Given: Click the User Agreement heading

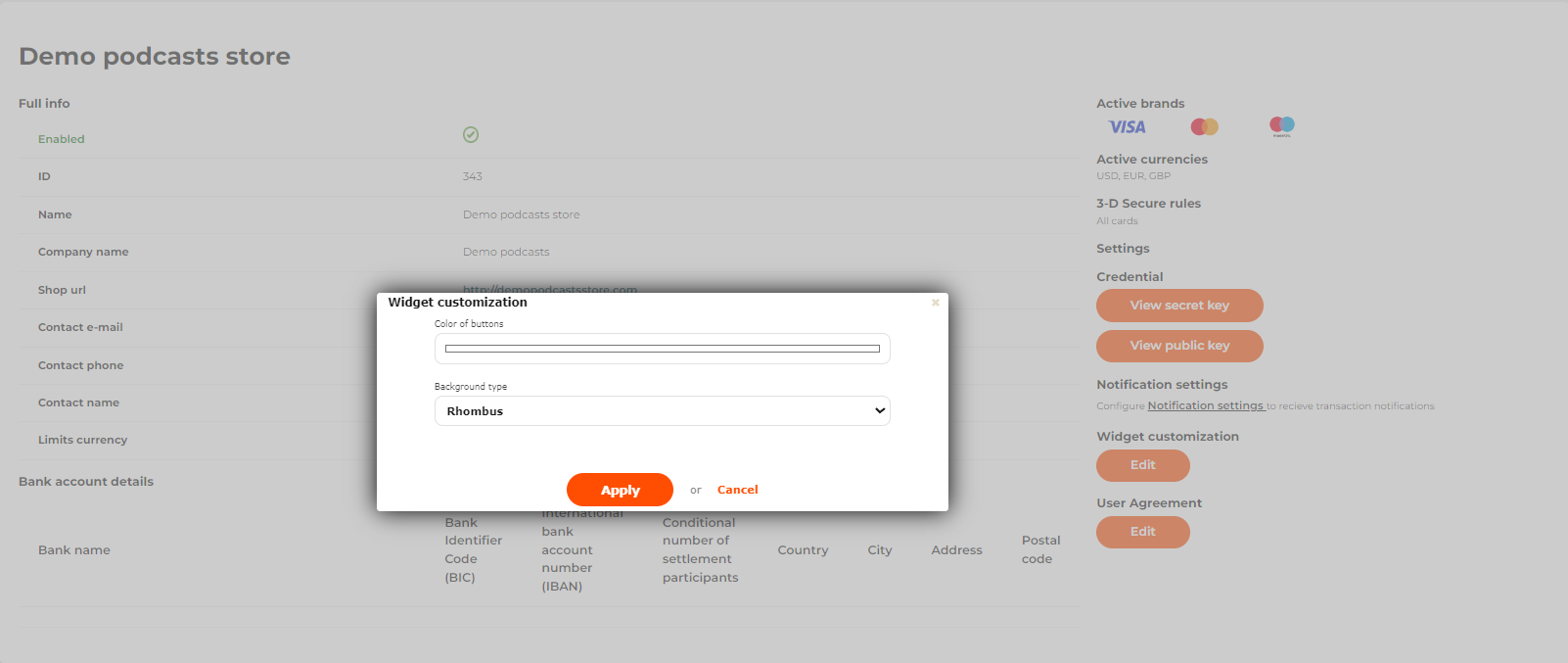Looking at the screenshot, I should [1149, 503].
